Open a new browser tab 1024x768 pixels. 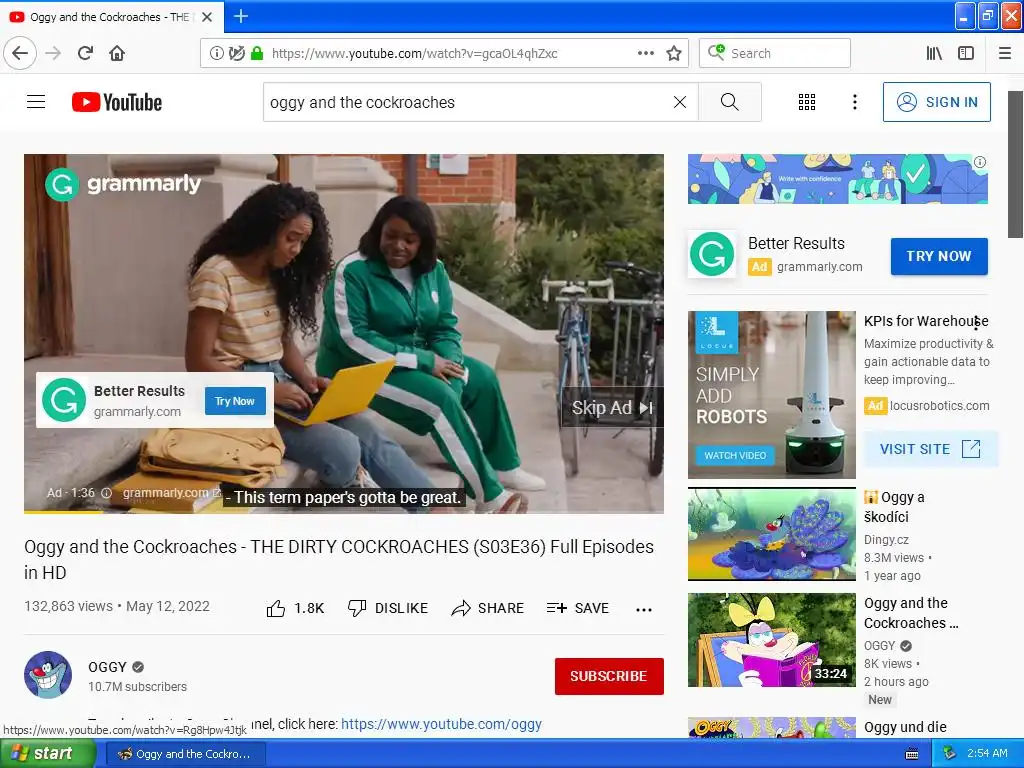tap(240, 16)
